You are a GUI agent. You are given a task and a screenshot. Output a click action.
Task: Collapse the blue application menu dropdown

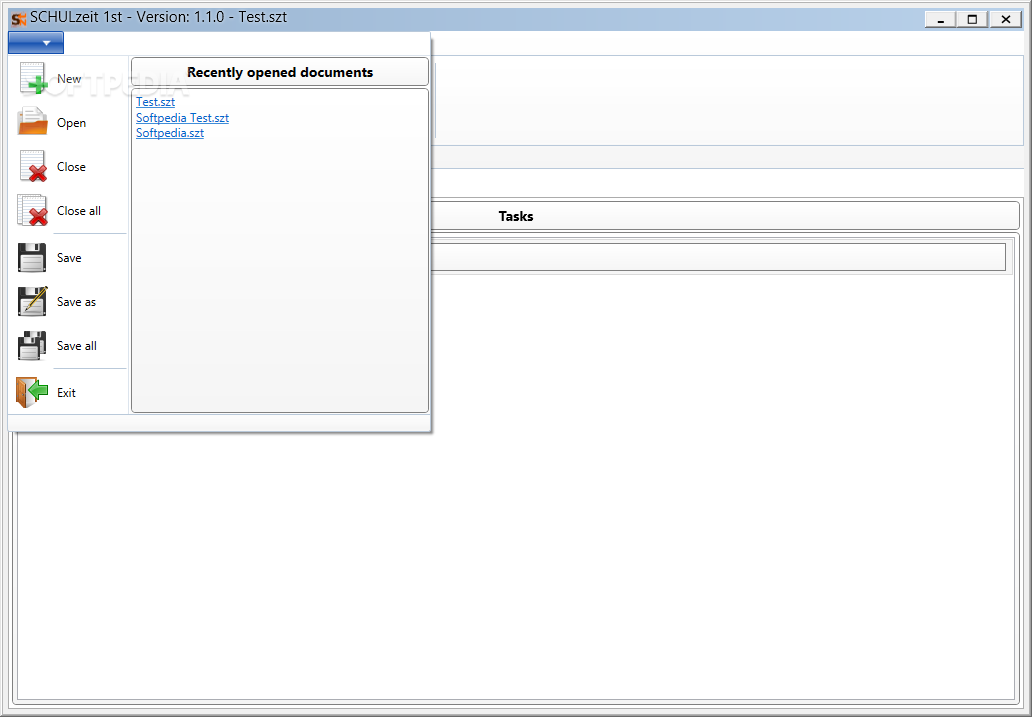tap(36, 43)
